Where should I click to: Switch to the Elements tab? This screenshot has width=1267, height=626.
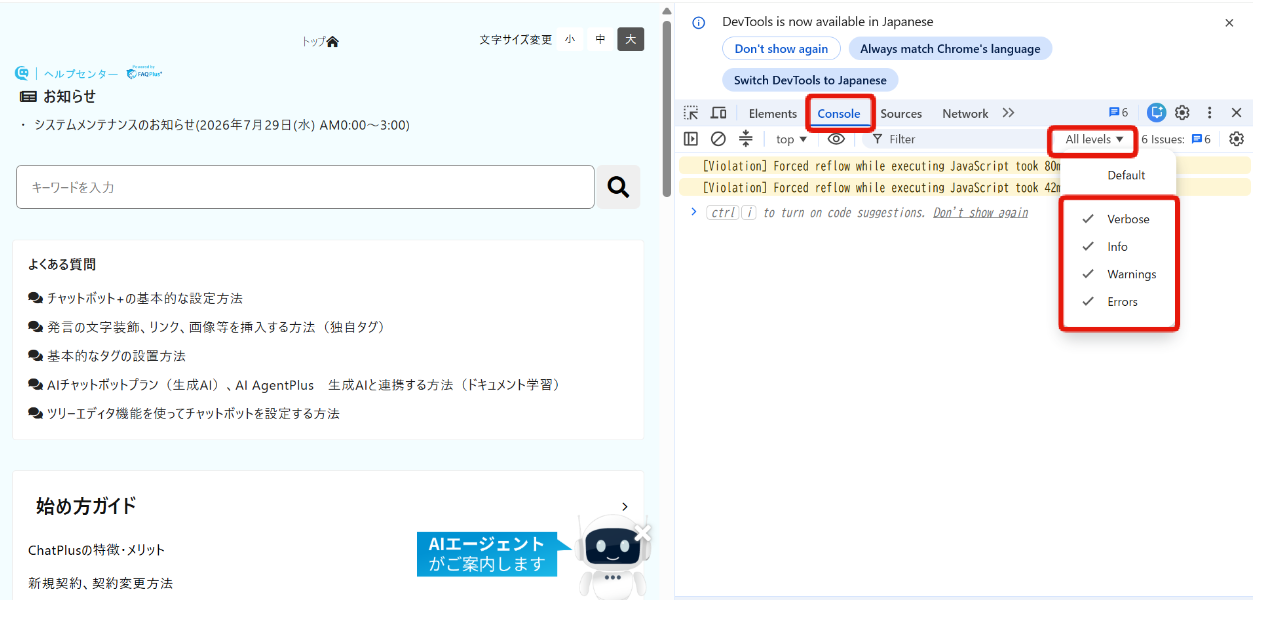click(773, 113)
